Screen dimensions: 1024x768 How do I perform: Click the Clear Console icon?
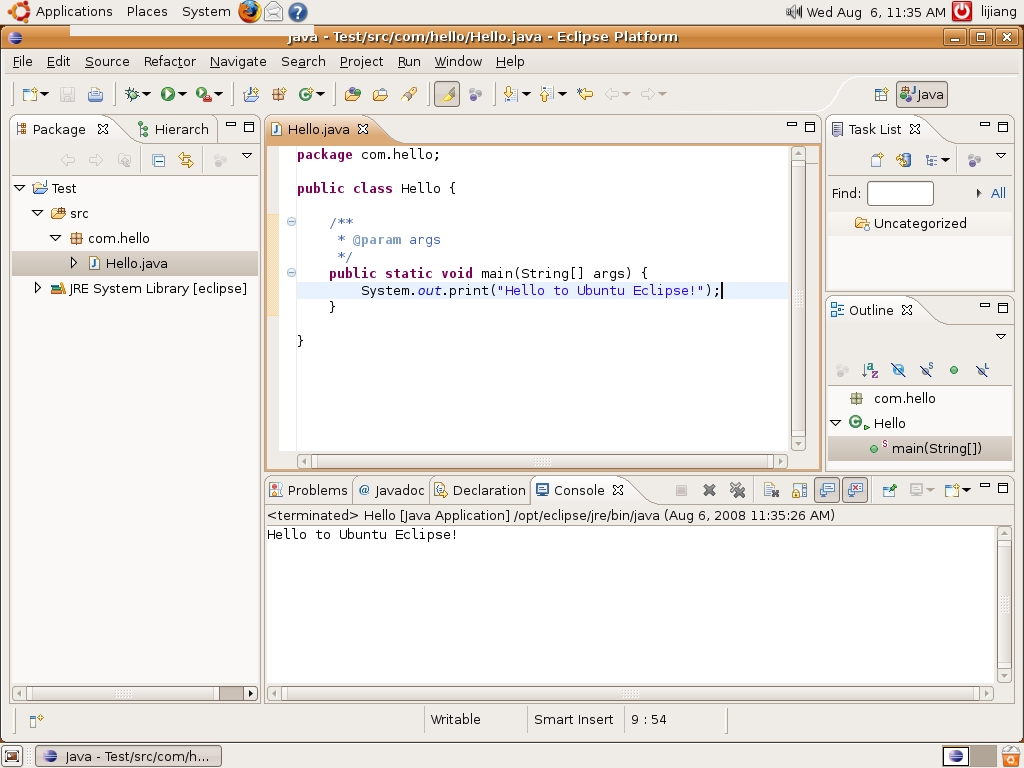click(x=771, y=490)
